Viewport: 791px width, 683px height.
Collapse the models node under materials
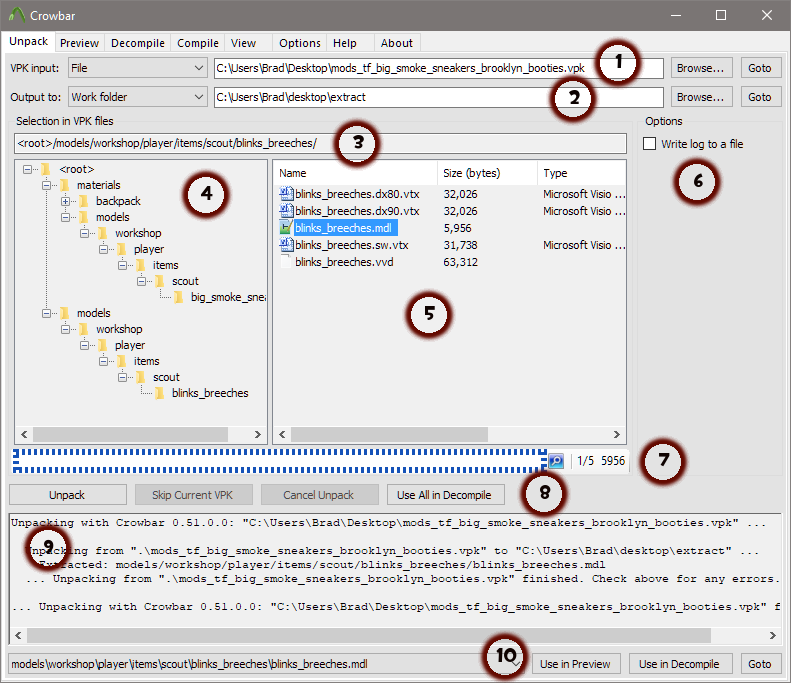coord(65,217)
